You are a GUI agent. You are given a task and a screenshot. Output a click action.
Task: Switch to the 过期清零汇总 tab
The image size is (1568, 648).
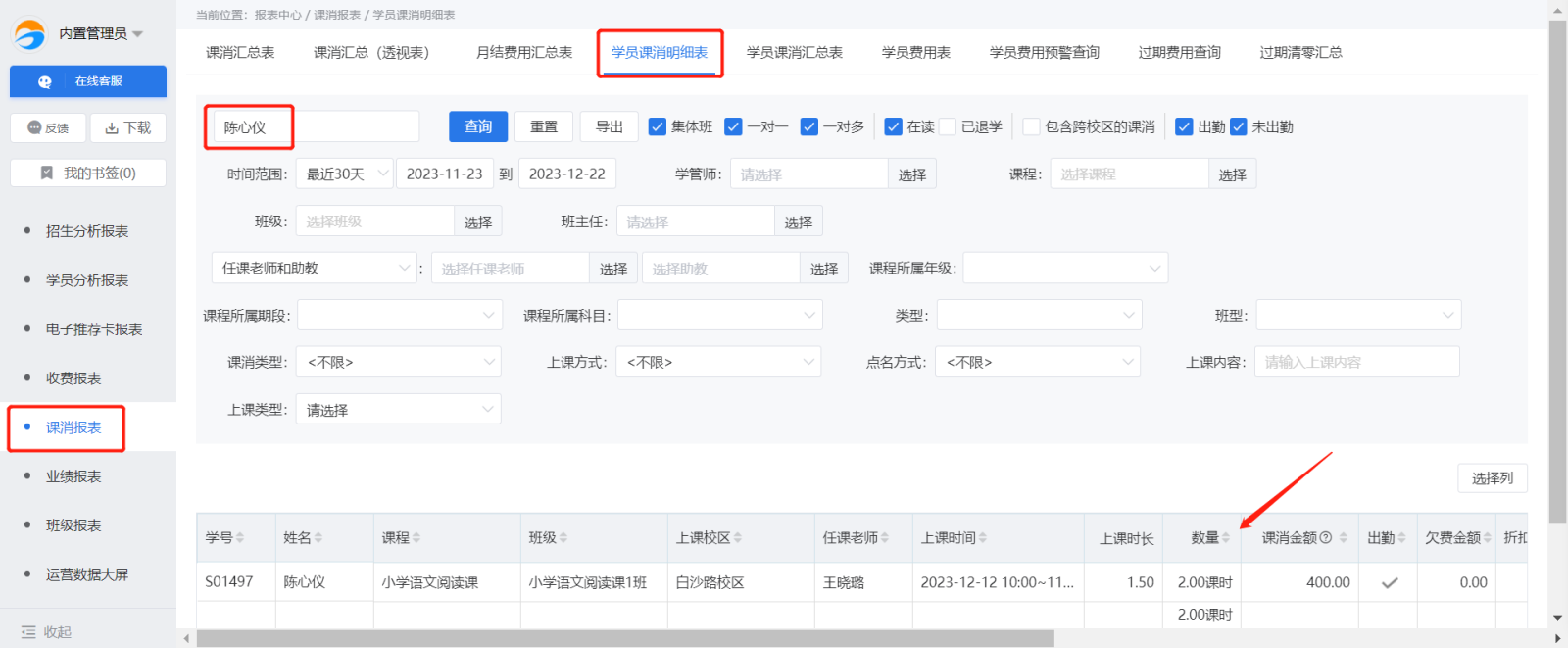click(x=1301, y=52)
